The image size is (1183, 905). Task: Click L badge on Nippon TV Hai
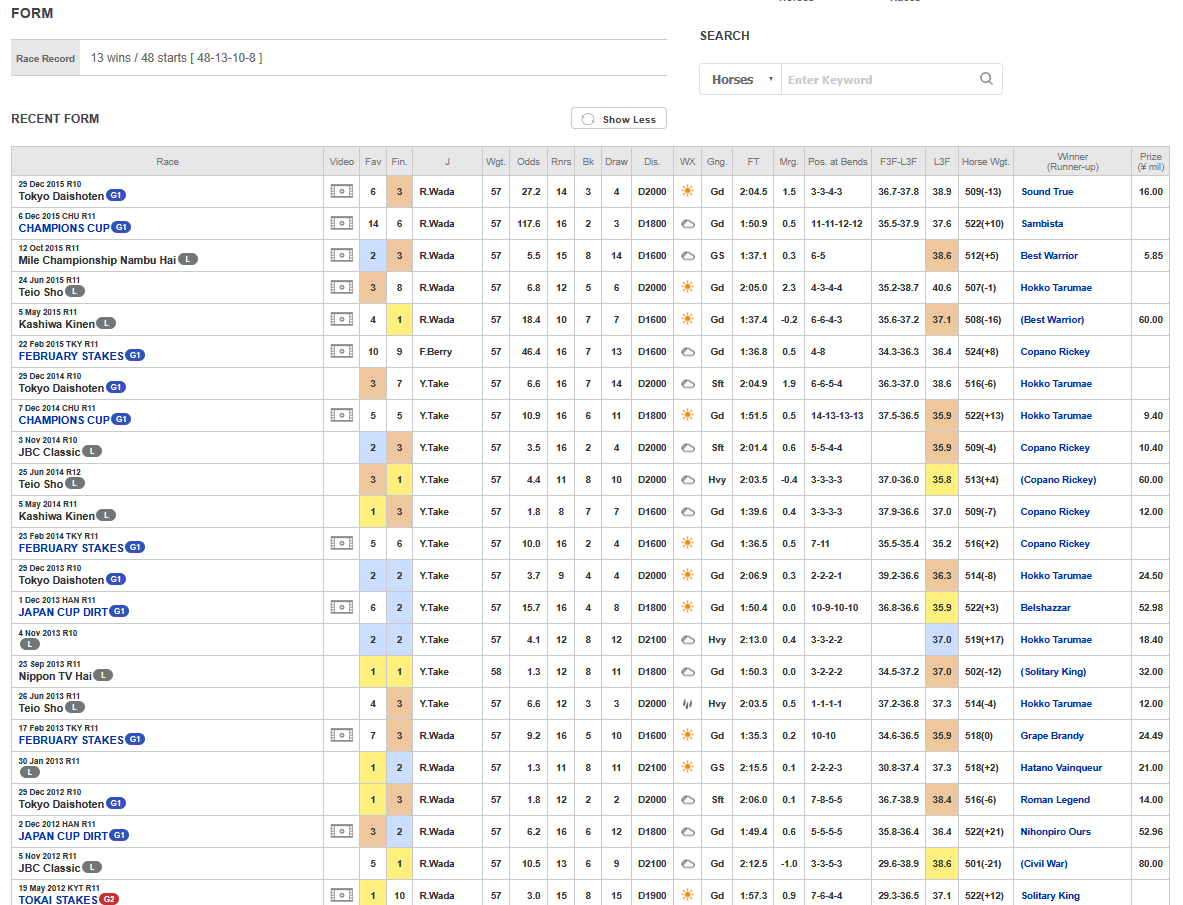pos(103,676)
